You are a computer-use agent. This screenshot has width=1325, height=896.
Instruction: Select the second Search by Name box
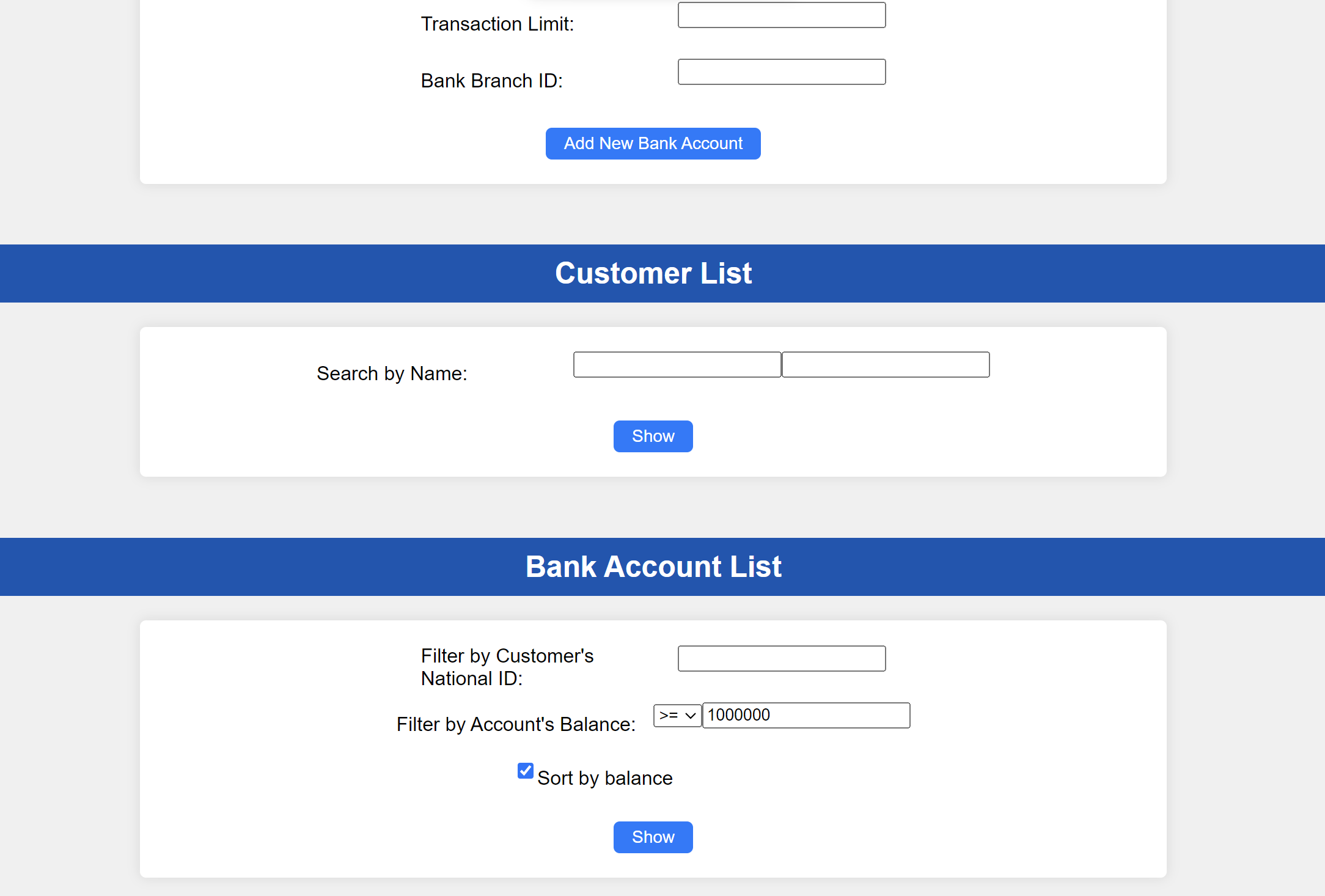886,365
